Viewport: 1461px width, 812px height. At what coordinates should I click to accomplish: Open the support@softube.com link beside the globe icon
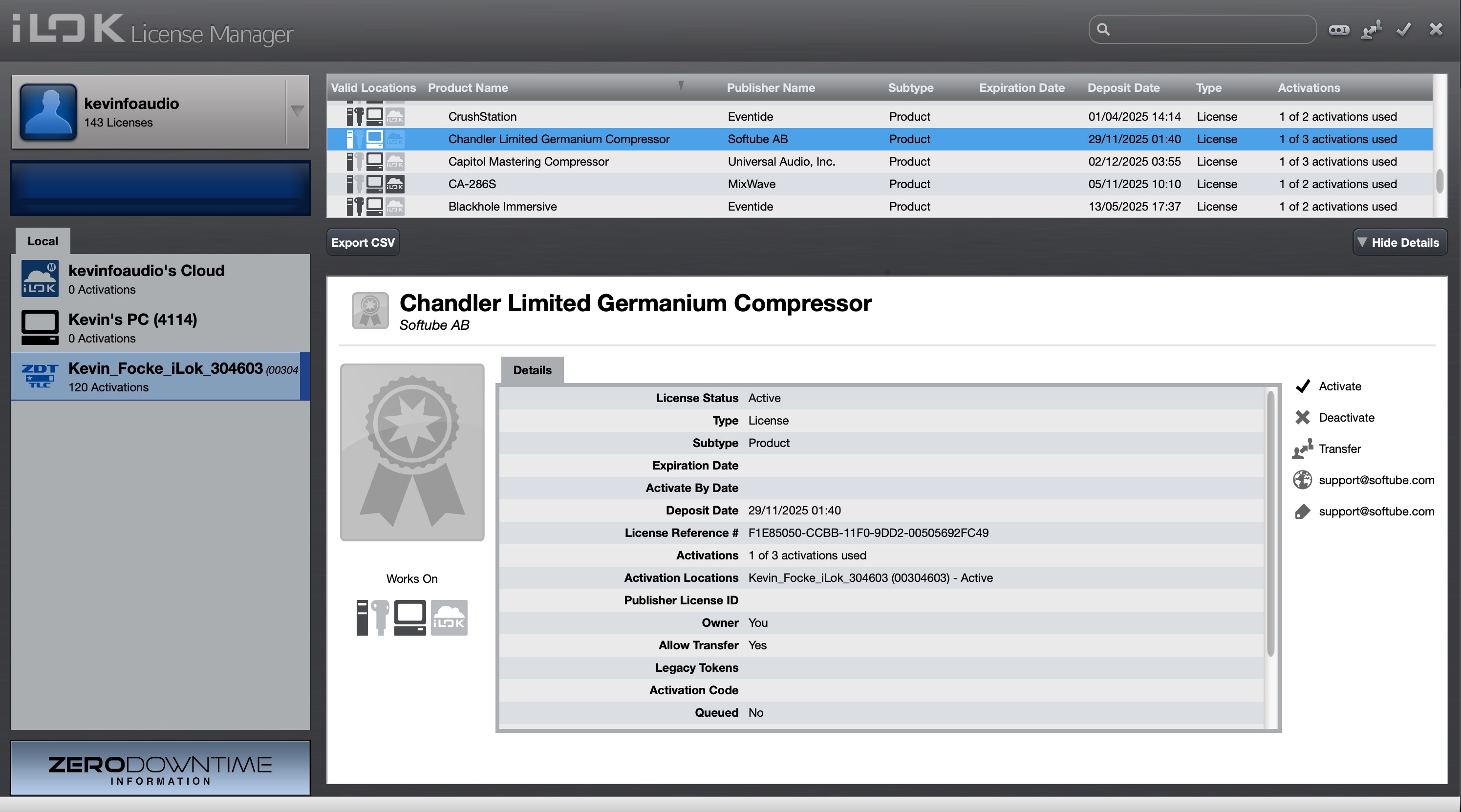pos(1376,480)
